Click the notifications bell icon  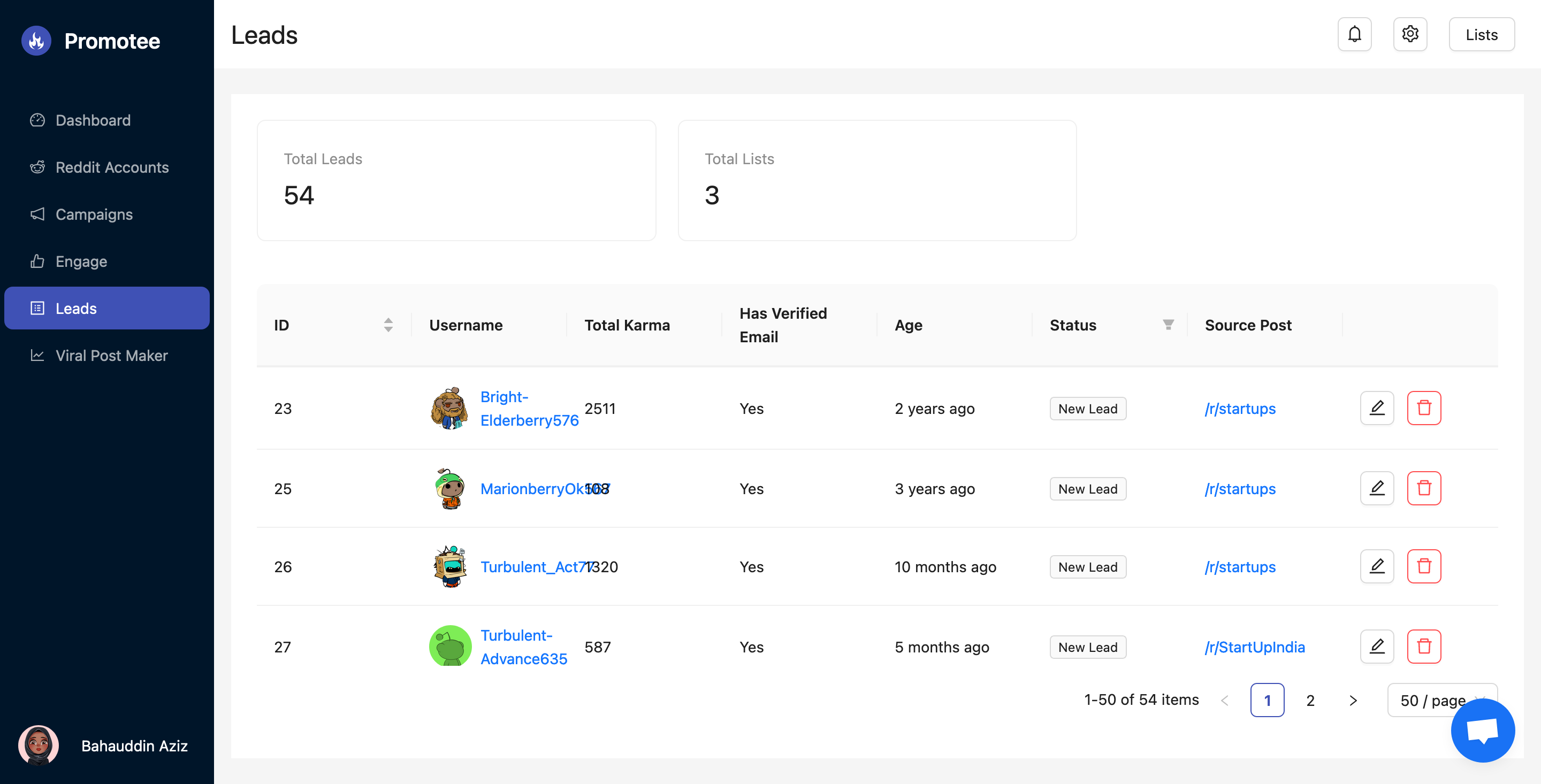coord(1354,35)
